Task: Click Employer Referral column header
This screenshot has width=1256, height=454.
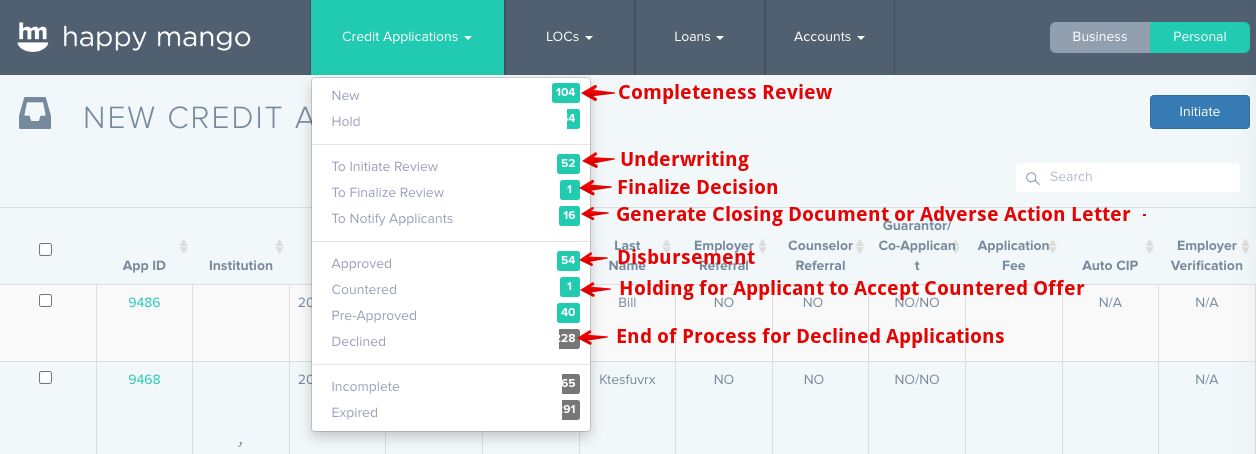Action: 725,255
